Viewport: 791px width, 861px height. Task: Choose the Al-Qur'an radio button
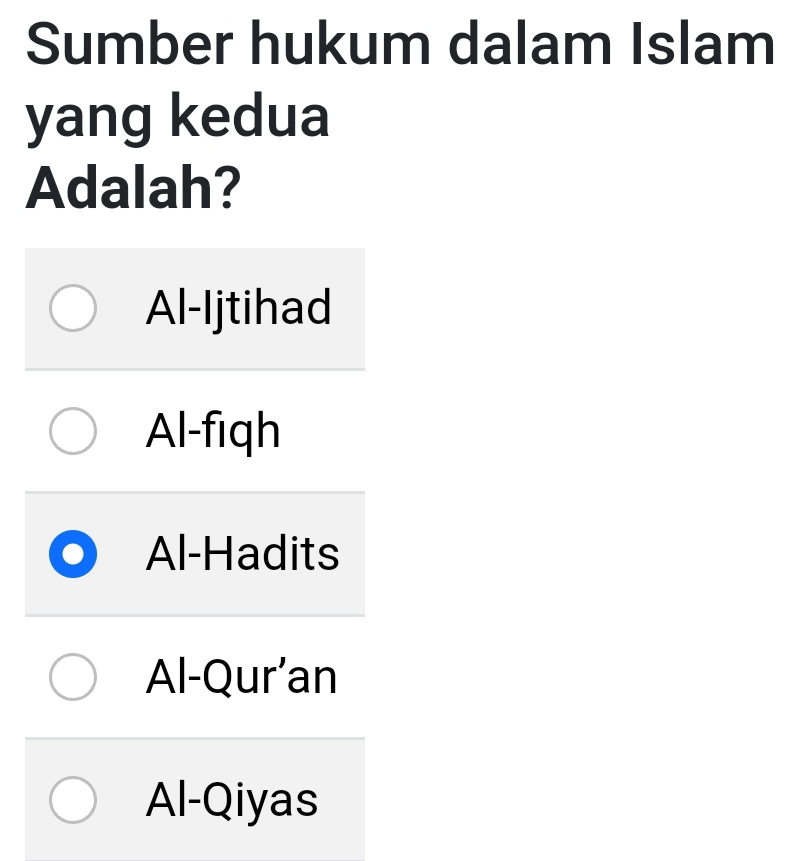pos(74,678)
